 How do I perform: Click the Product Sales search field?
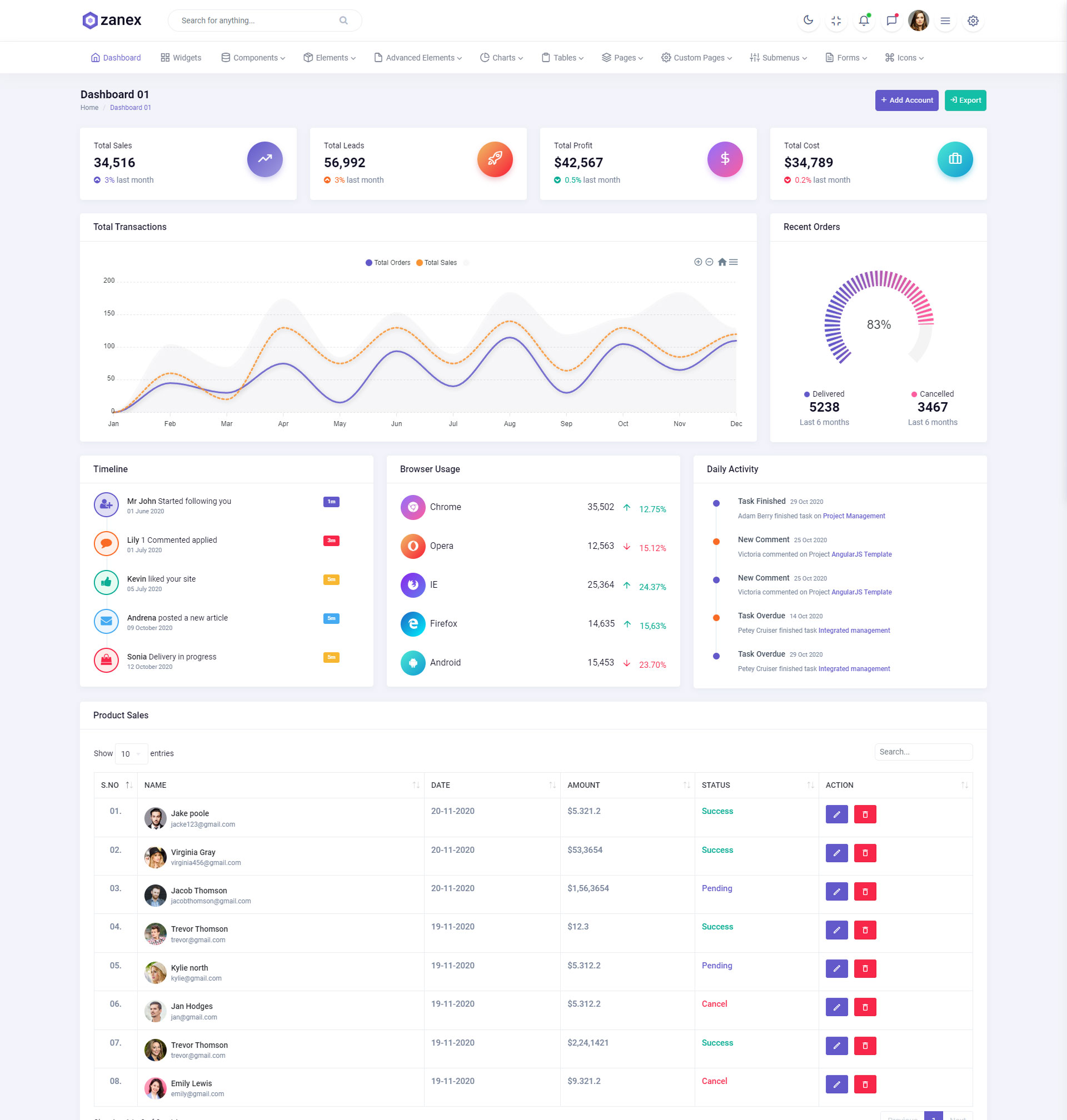923,752
